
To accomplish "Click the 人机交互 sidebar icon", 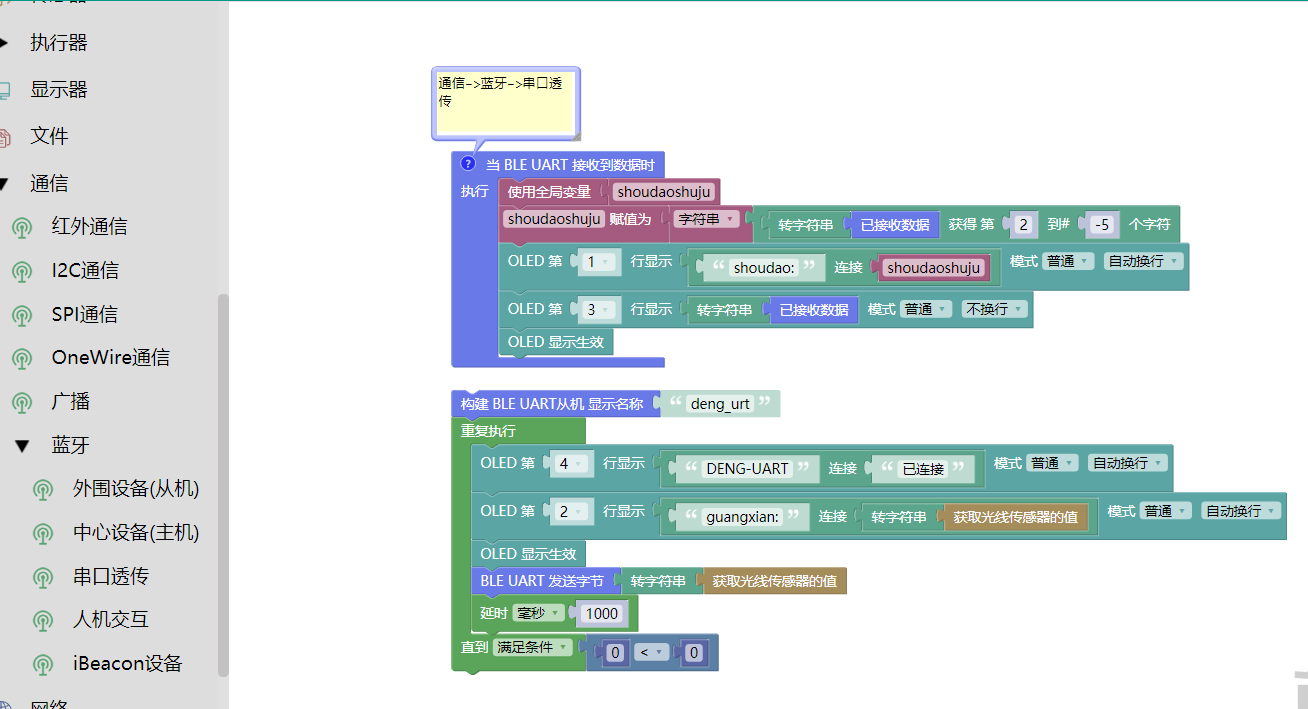I will pos(43,620).
